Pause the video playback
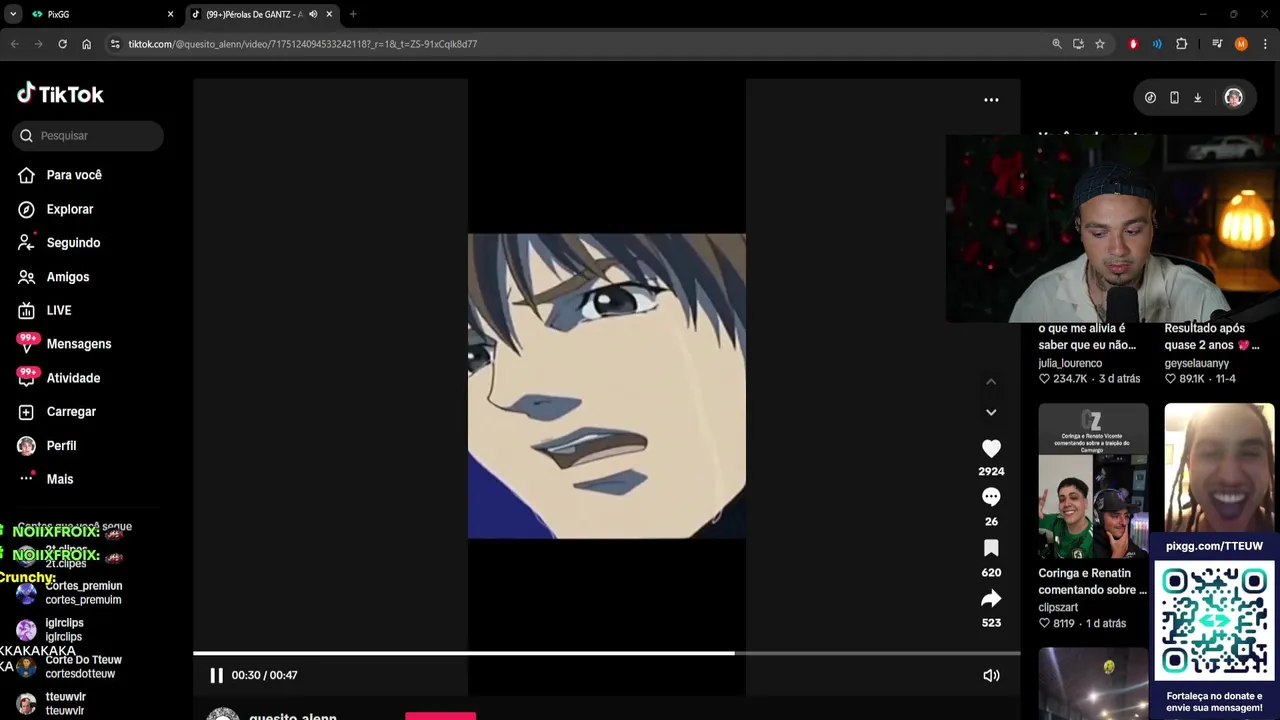 pyautogui.click(x=216, y=675)
